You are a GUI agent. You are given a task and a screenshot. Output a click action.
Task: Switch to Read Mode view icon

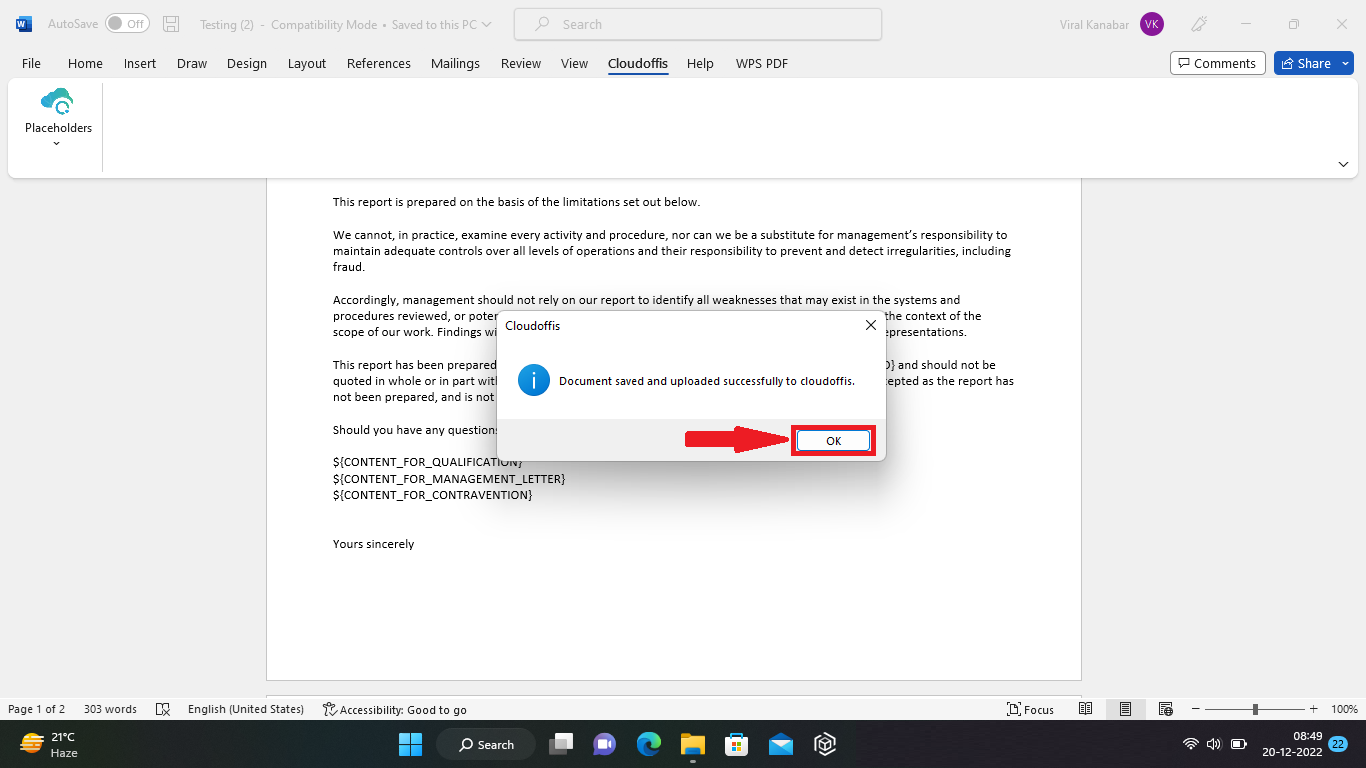(1085, 709)
